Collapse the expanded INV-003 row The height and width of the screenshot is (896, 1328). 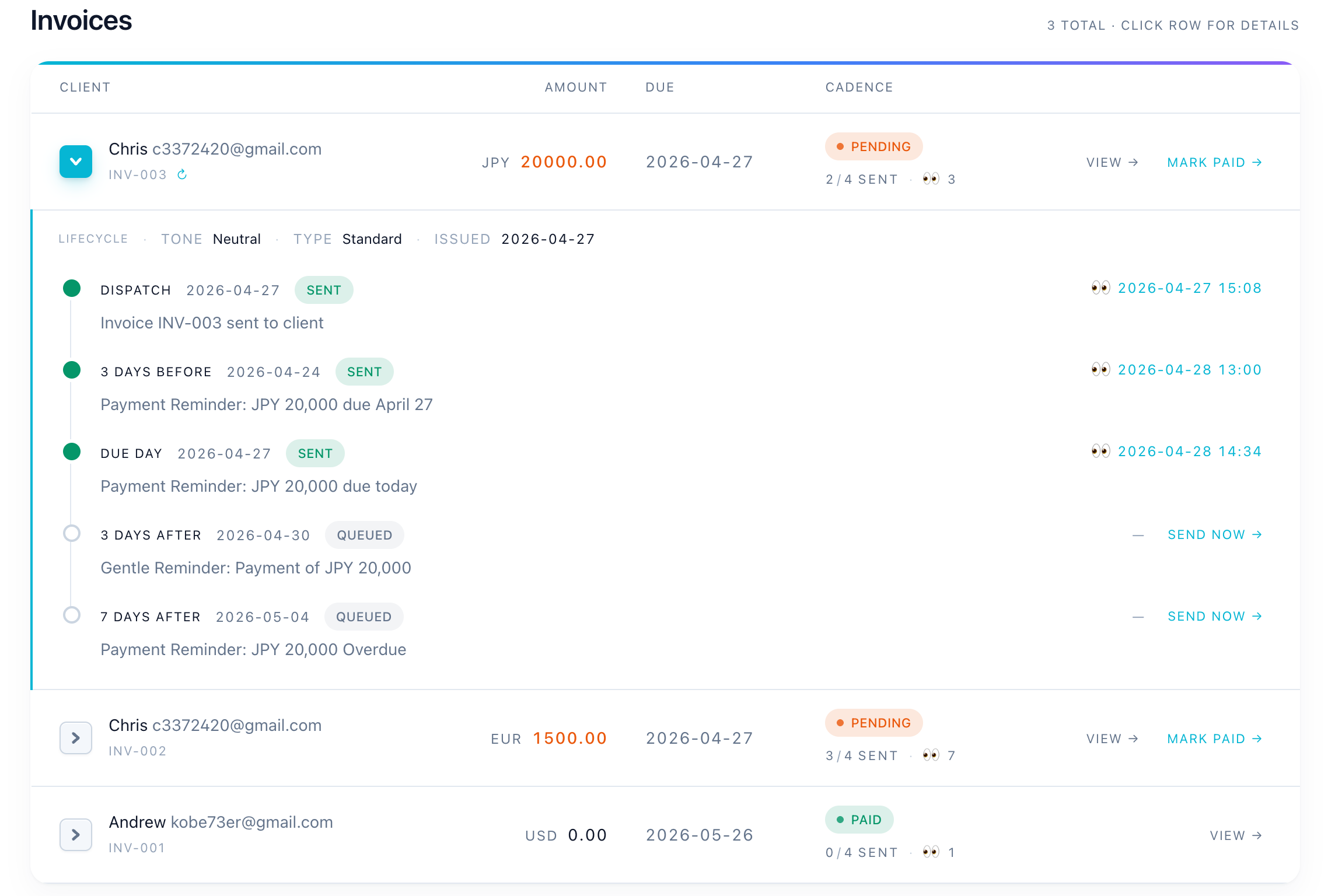pyautogui.click(x=75, y=162)
